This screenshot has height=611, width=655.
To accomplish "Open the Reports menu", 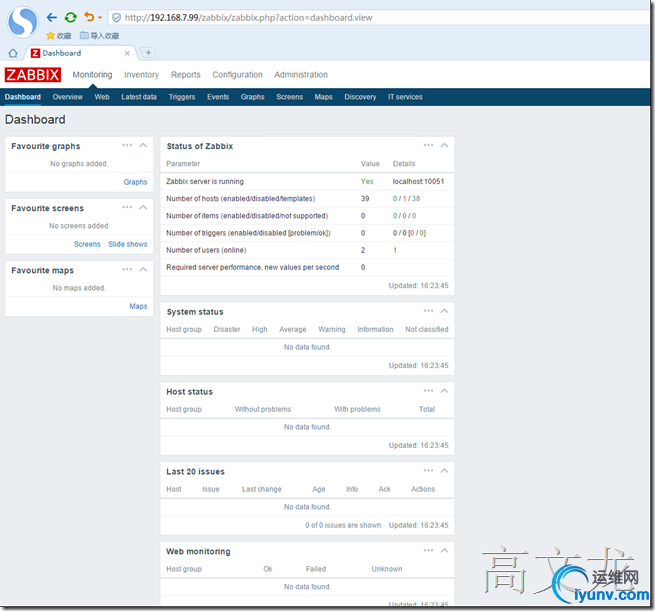I will coord(185,75).
